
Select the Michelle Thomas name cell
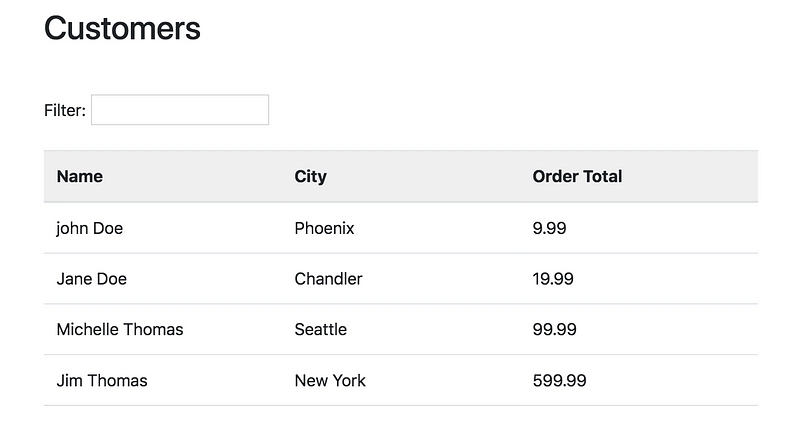coord(120,329)
